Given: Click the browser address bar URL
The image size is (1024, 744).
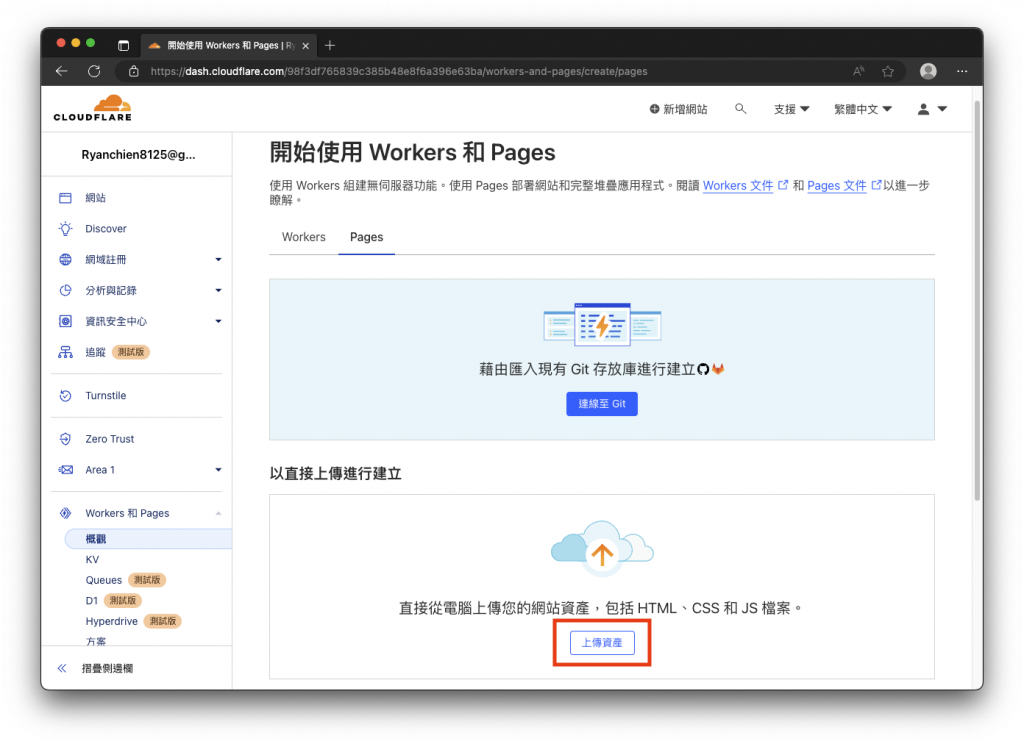Looking at the screenshot, I should (x=399, y=71).
